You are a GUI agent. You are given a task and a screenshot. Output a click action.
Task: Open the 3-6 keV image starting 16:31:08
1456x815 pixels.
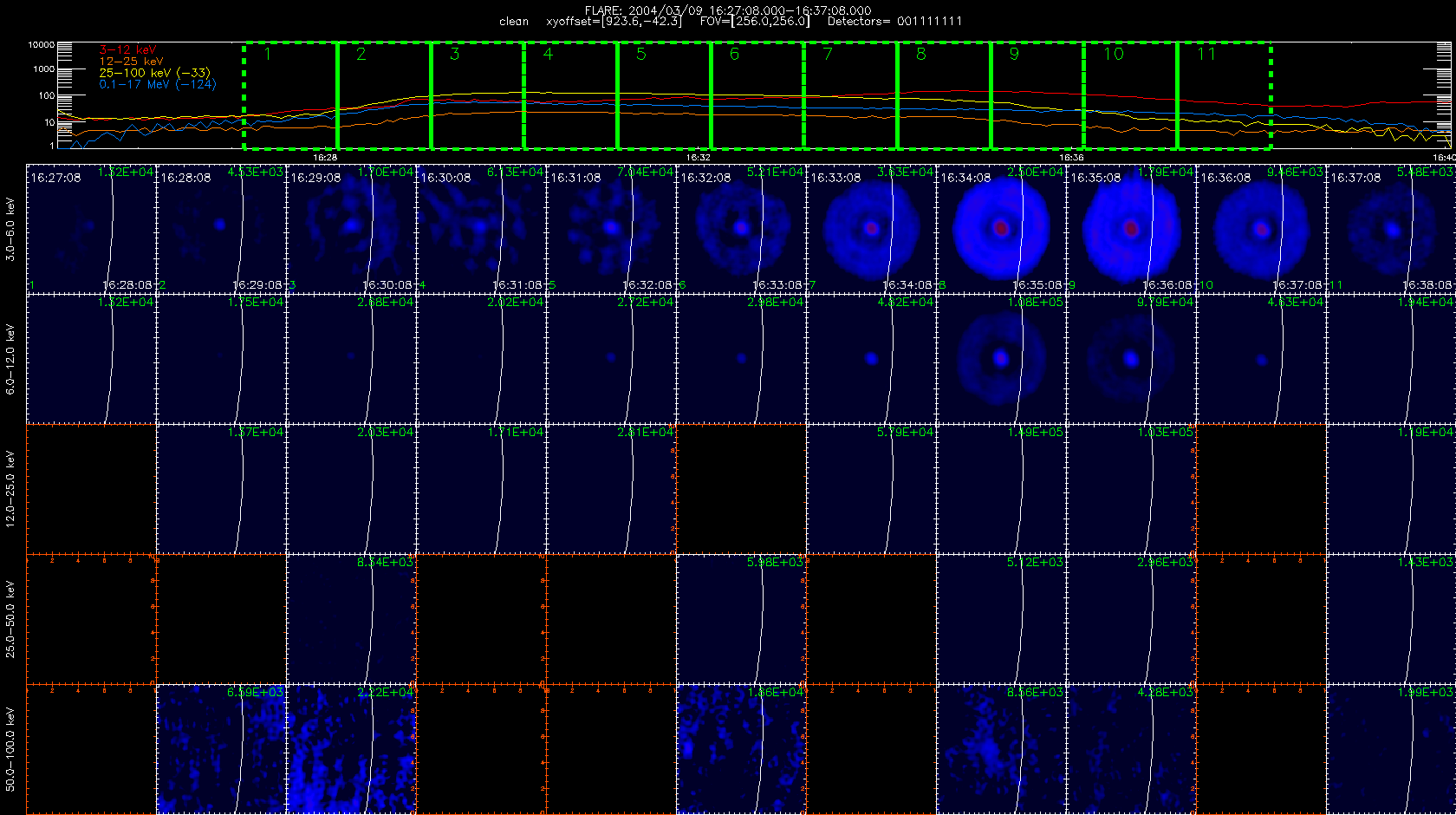click(612, 229)
